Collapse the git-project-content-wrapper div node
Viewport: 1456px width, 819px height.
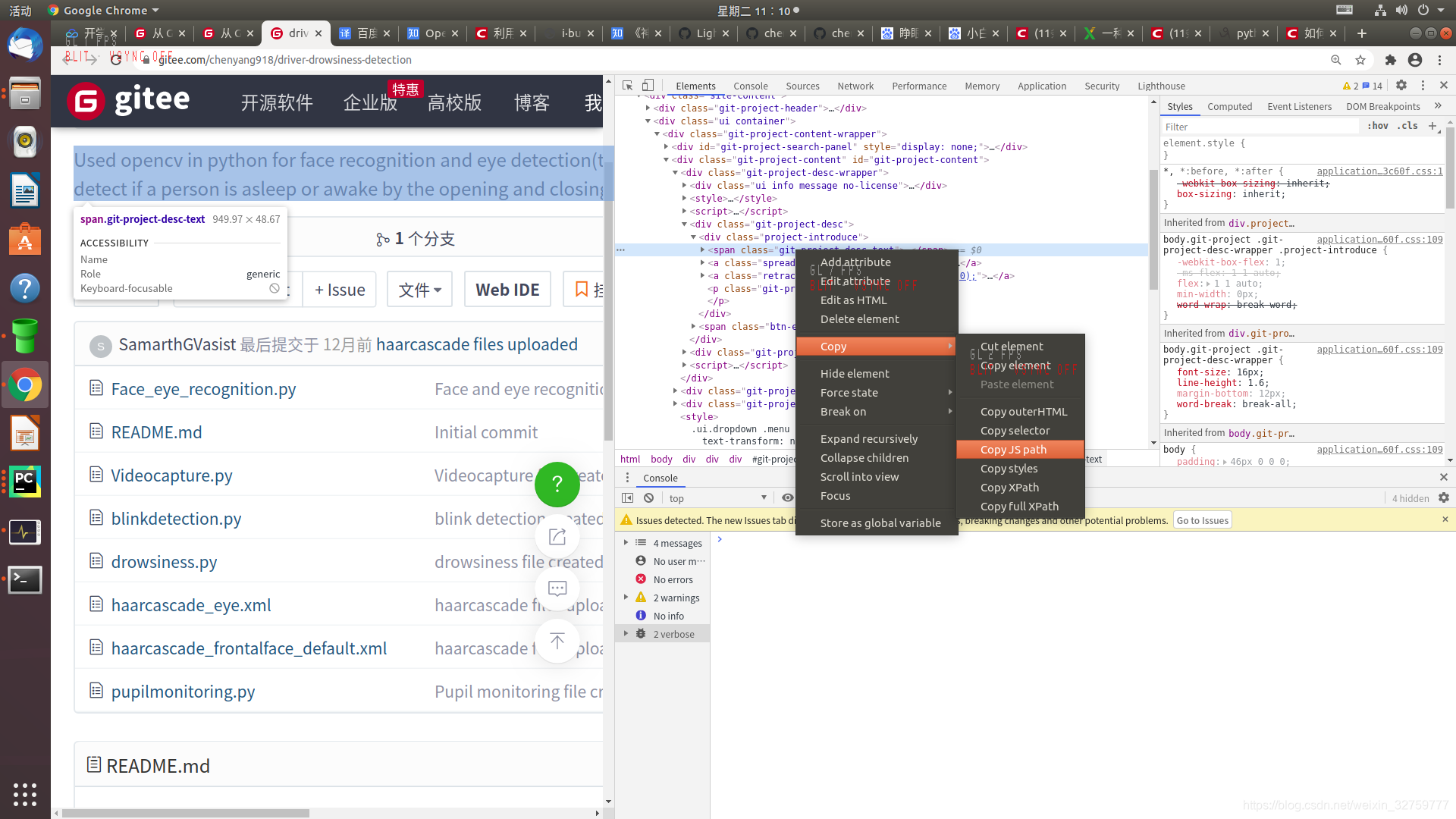pyautogui.click(x=657, y=134)
